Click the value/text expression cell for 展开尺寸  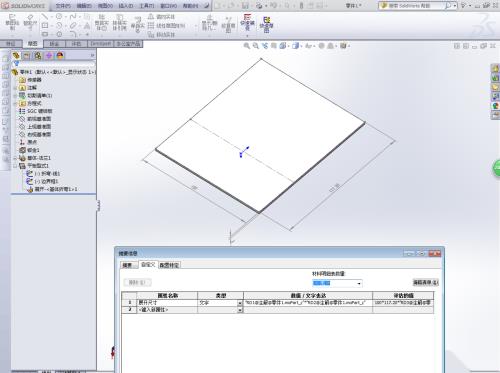(x=308, y=303)
